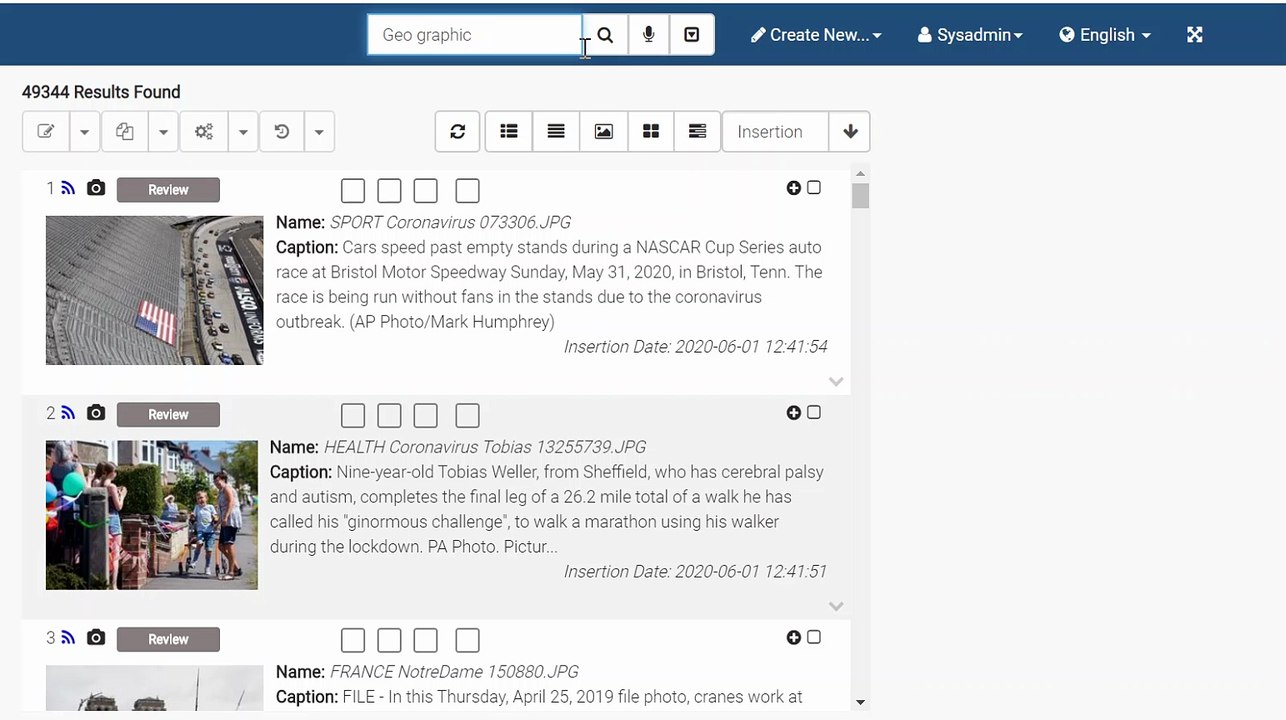
Task: Click the history undo toolbar icon
Action: click(x=282, y=131)
